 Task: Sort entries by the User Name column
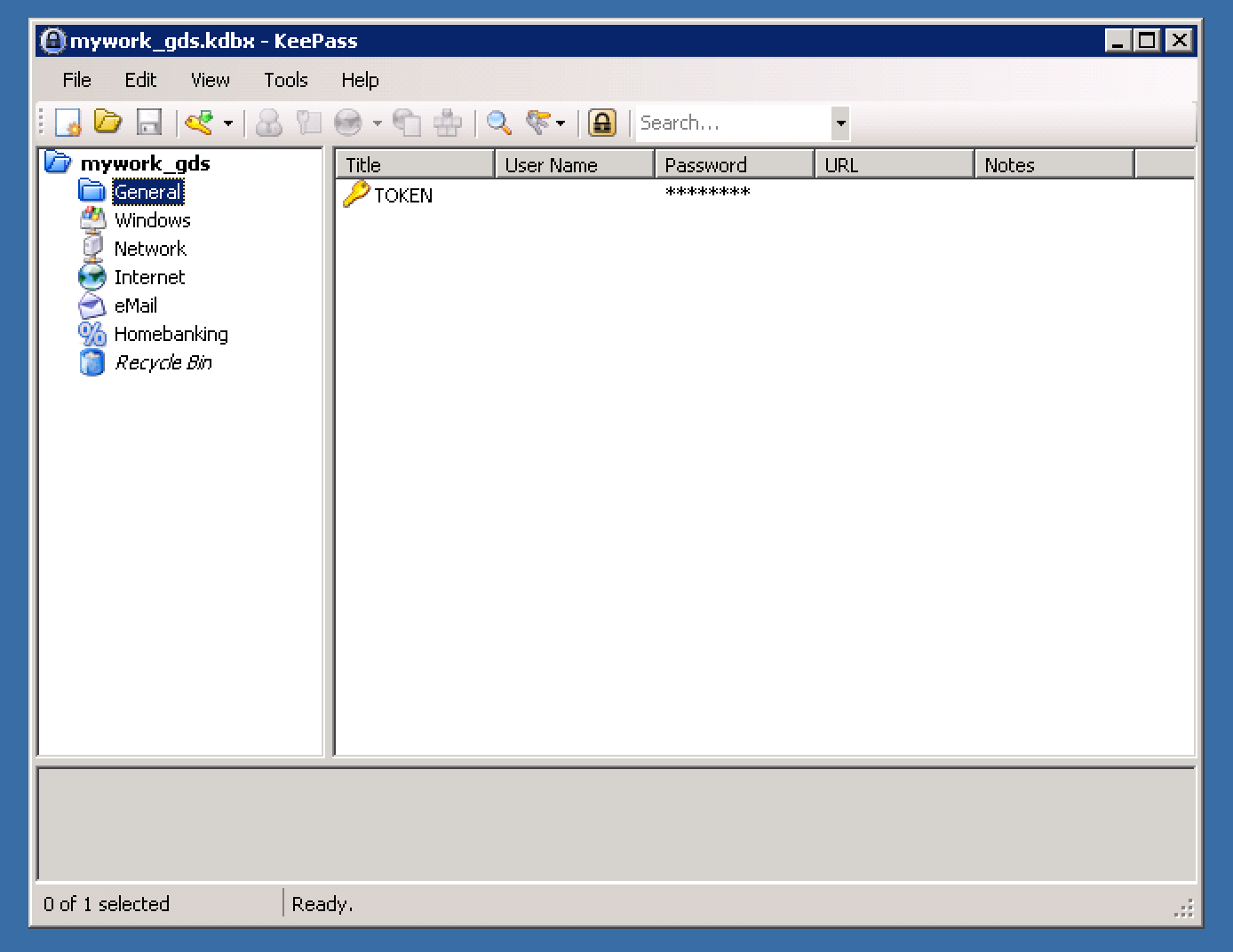pyautogui.click(x=575, y=164)
